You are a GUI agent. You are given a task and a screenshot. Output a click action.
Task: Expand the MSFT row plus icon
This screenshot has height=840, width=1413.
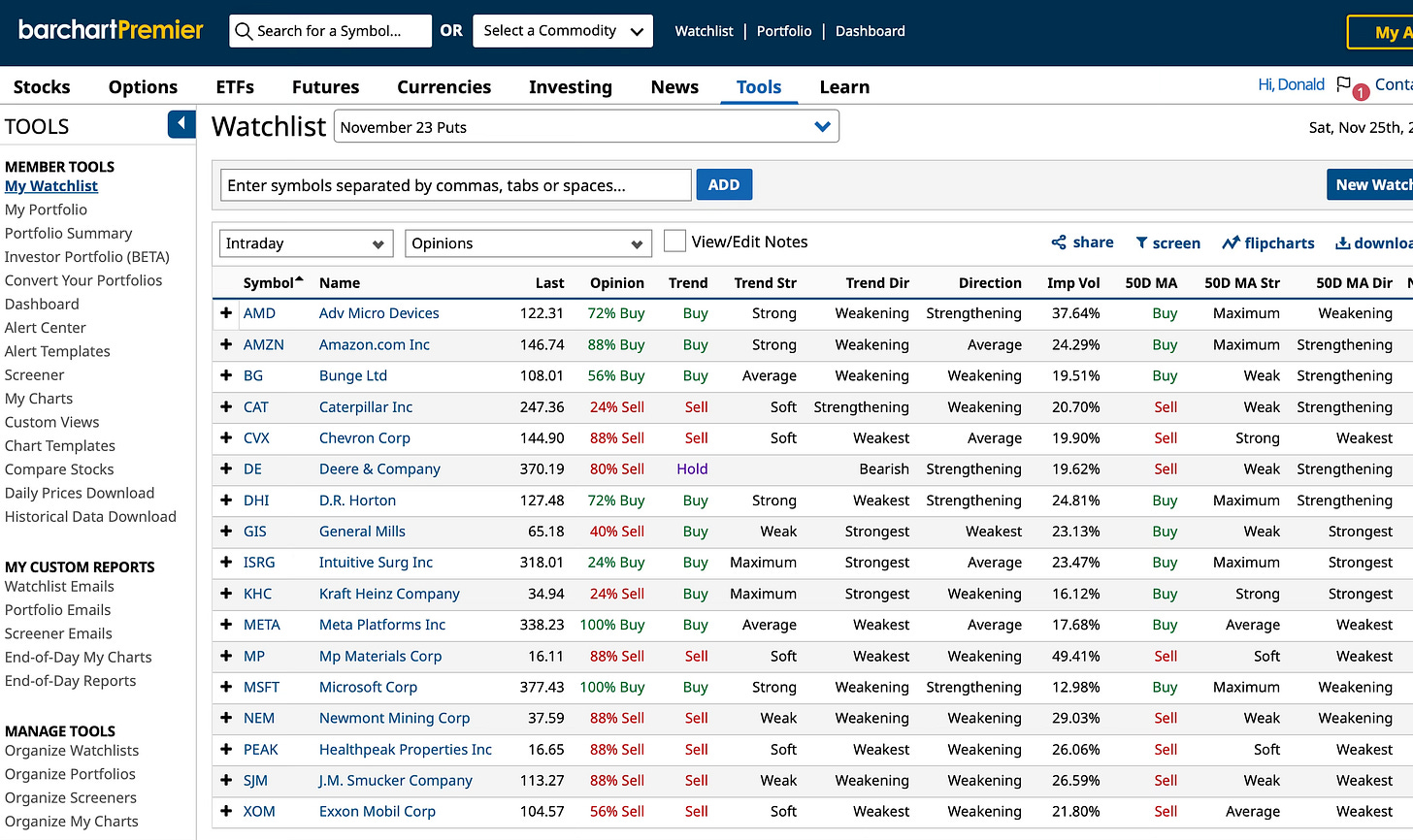[x=226, y=687]
